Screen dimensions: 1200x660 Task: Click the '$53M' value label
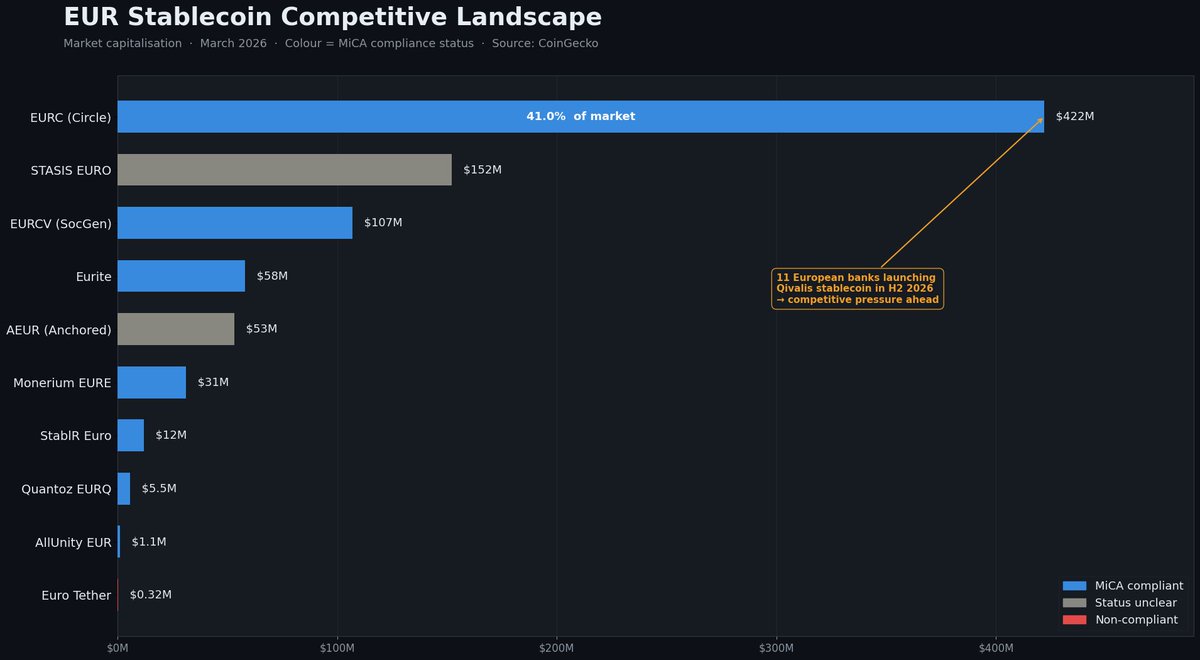click(x=262, y=329)
